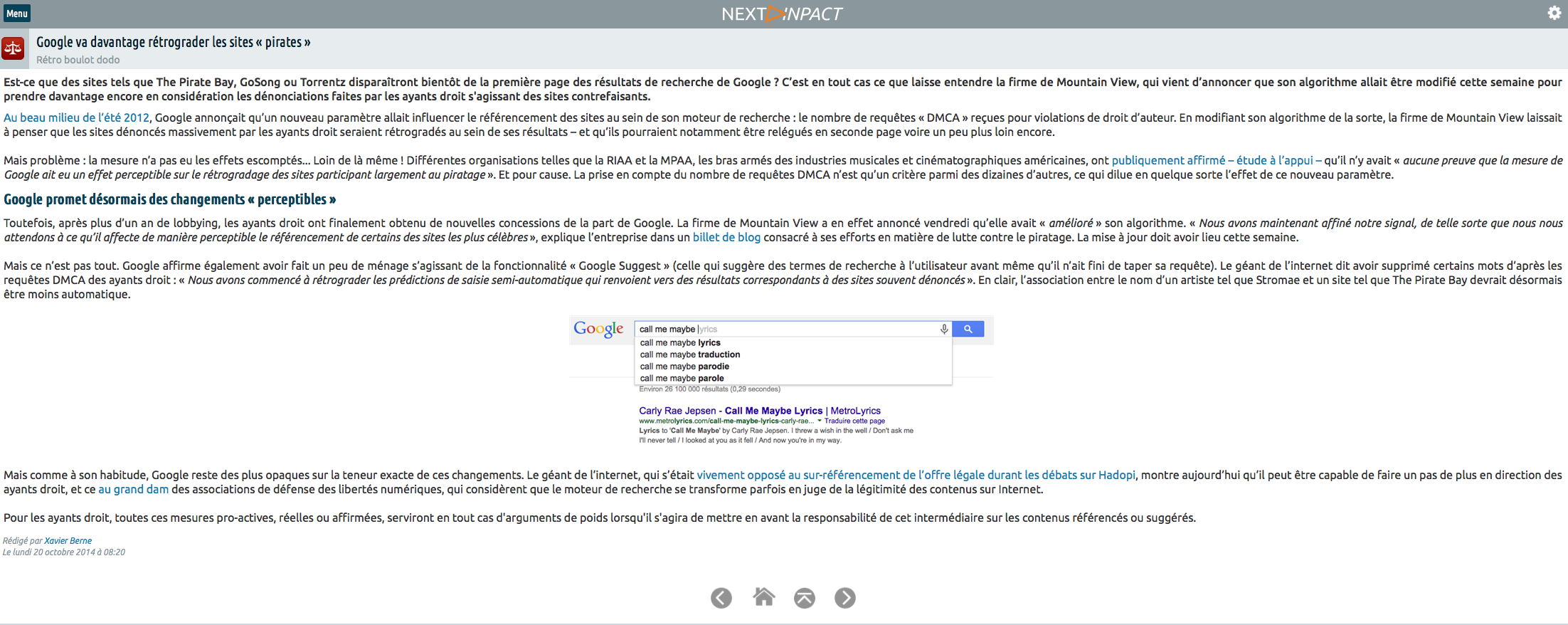
Task: Jump to top with the up-arrow icon
Action: point(804,598)
